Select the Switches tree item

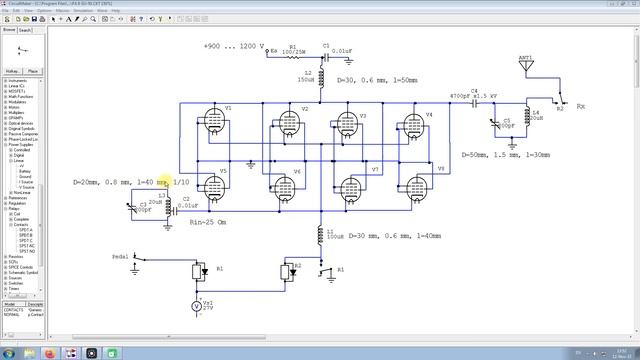pyautogui.click(x=16, y=283)
